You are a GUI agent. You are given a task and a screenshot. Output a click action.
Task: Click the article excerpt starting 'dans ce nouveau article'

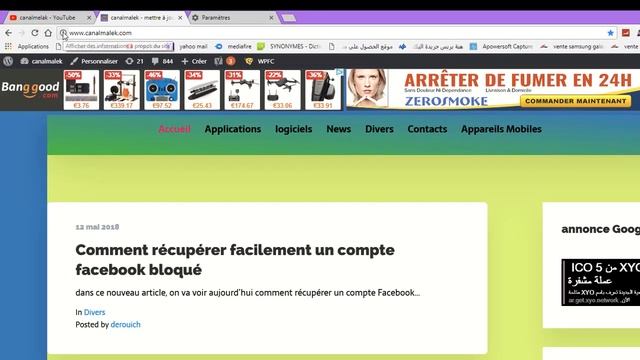[x=247, y=293]
